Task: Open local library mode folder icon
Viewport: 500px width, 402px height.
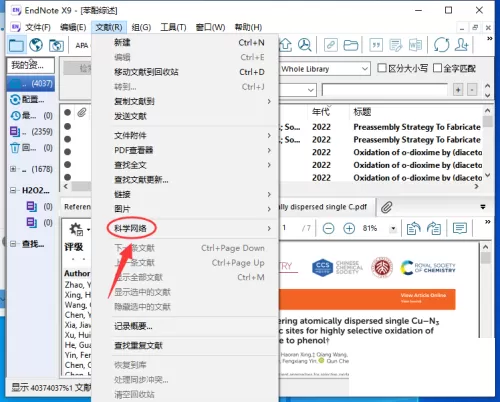Action: point(16,45)
